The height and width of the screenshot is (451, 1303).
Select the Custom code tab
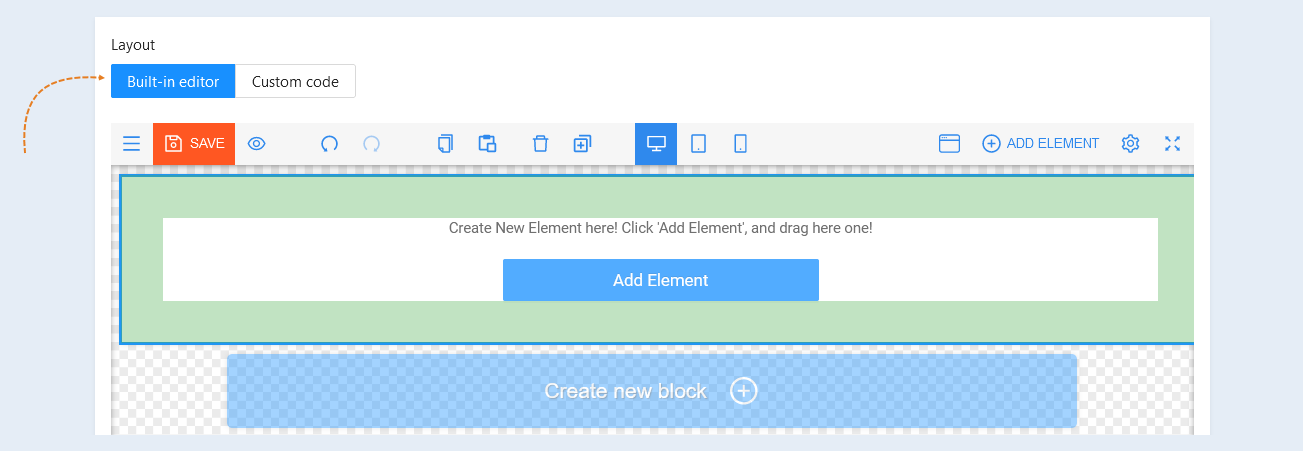point(295,82)
